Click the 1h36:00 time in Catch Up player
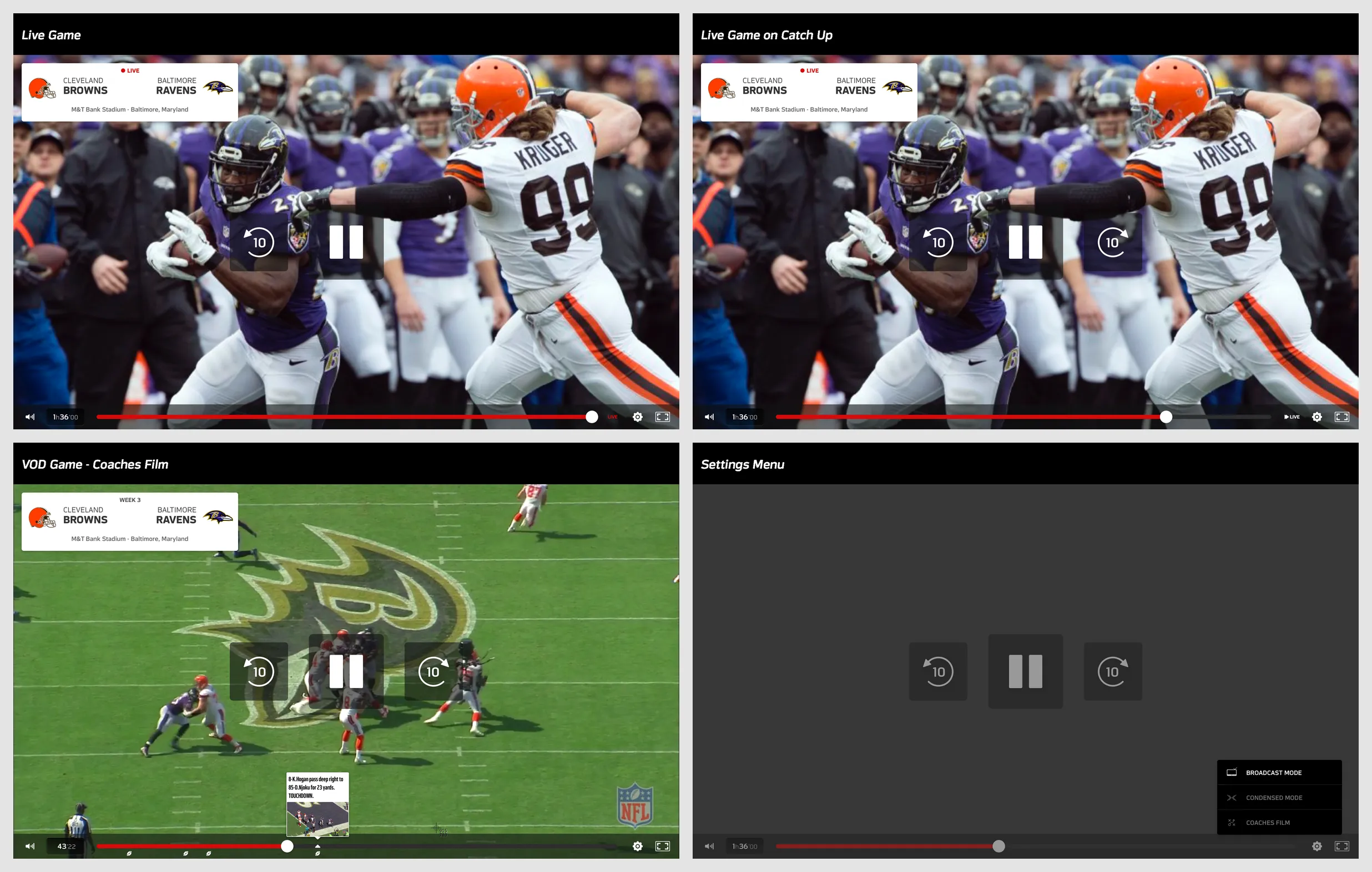This screenshot has width=1372, height=872. [x=744, y=417]
